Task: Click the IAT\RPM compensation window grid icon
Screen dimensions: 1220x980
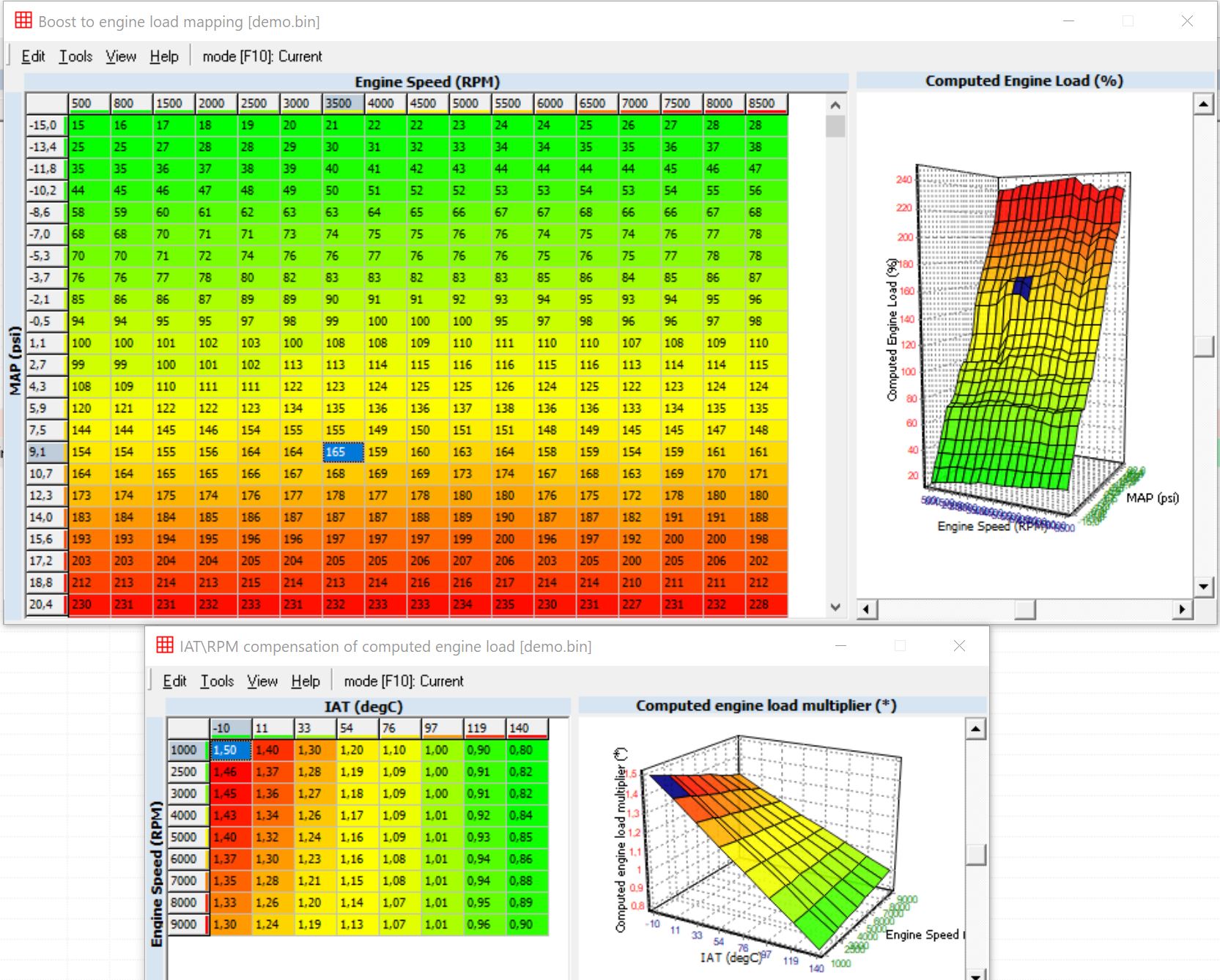Action: [x=165, y=645]
